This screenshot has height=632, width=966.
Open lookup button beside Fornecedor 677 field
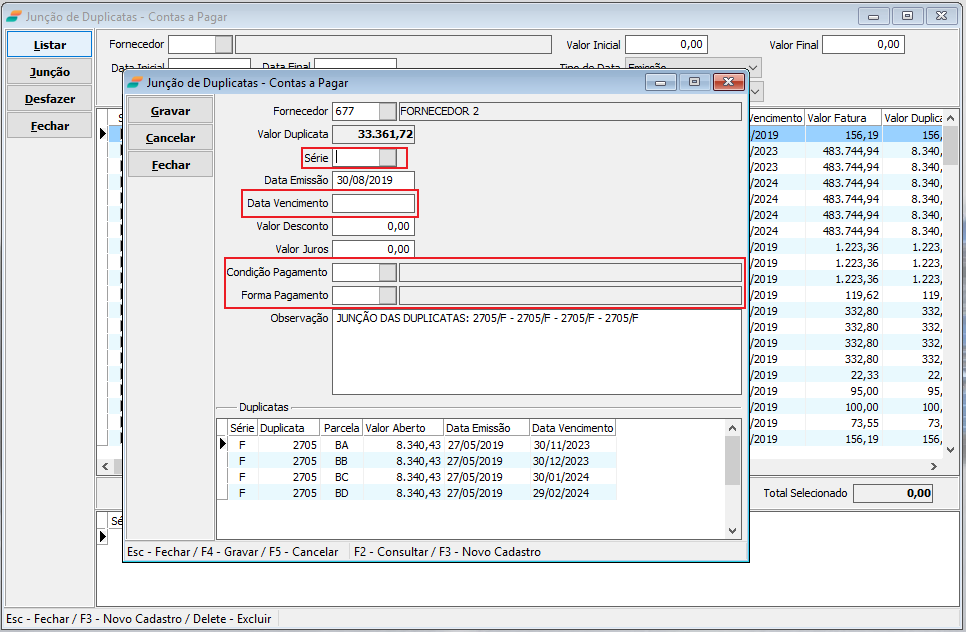[x=388, y=111]
